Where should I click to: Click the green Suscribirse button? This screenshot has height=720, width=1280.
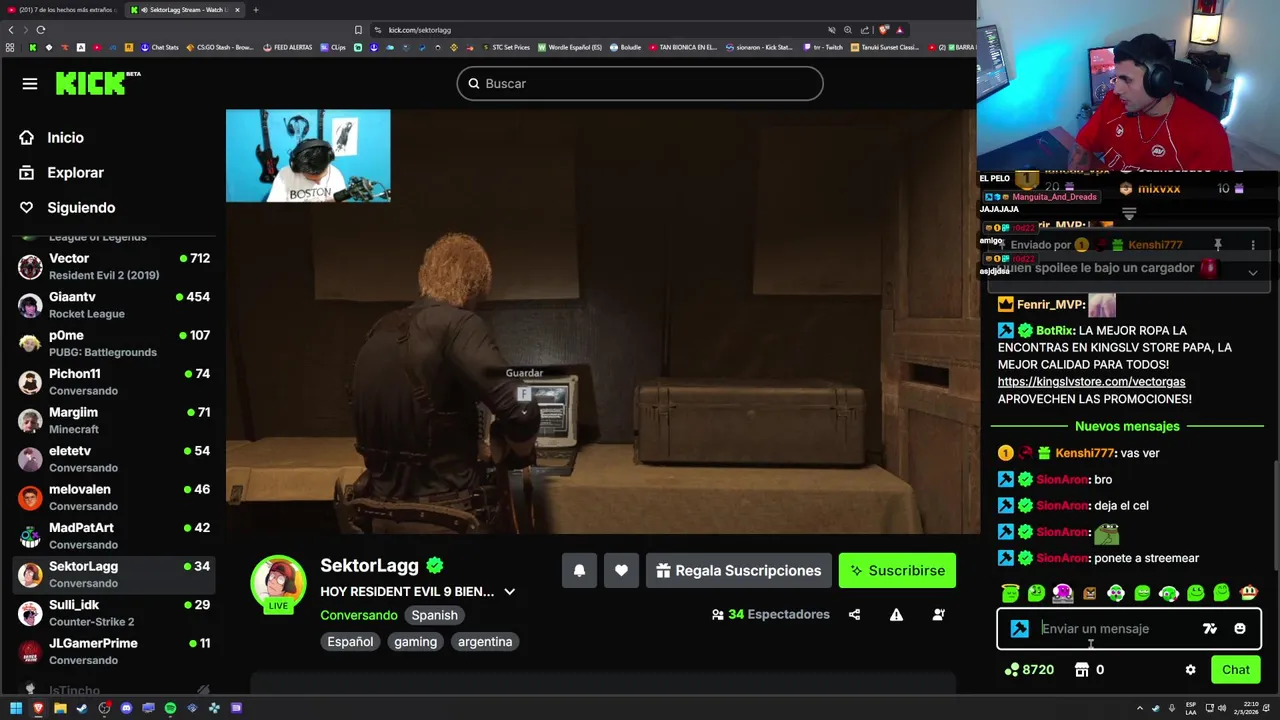pyautogui.click(x=897, y=571)
